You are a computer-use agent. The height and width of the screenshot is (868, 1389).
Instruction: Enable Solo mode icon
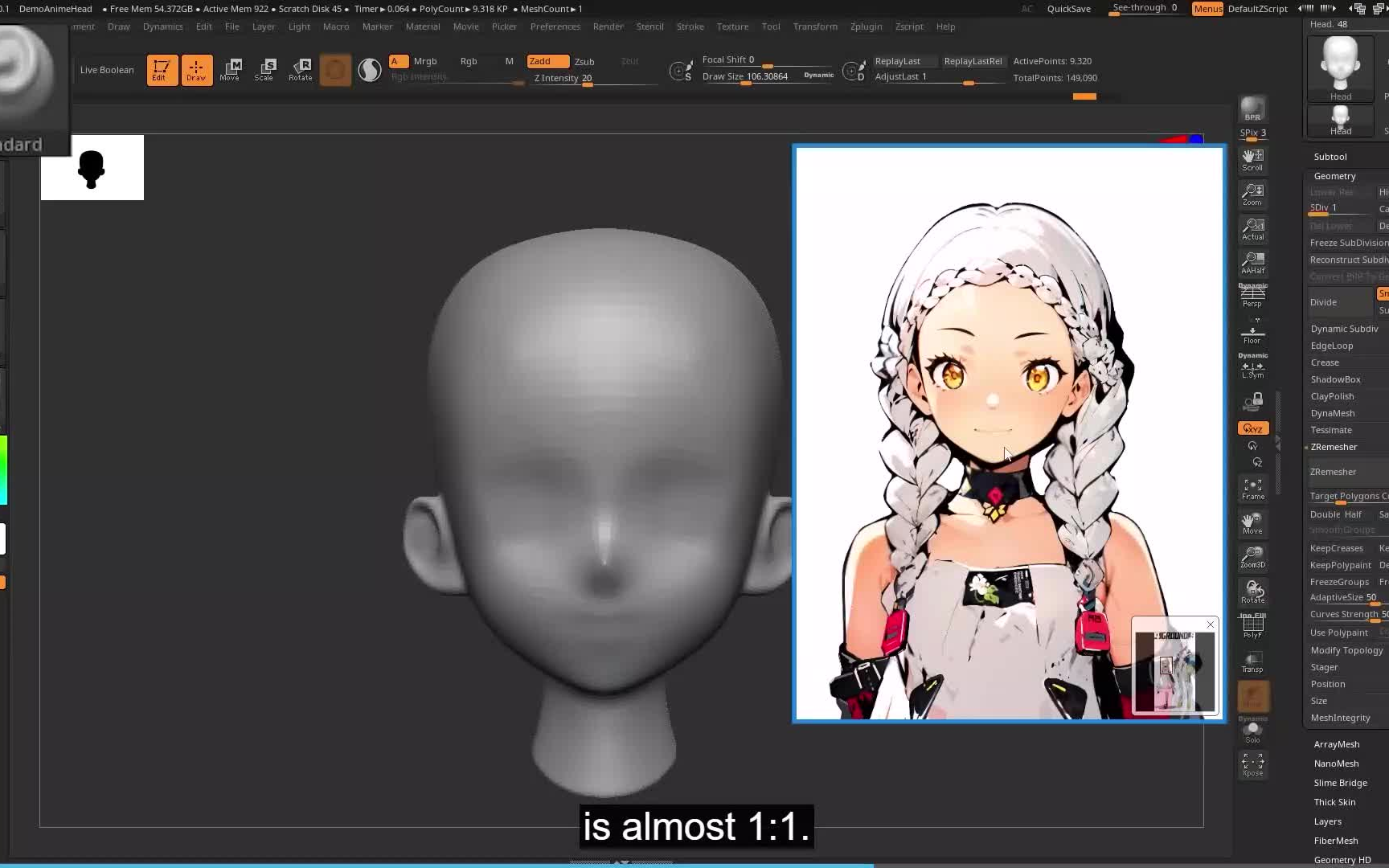tap(1252, 731)
